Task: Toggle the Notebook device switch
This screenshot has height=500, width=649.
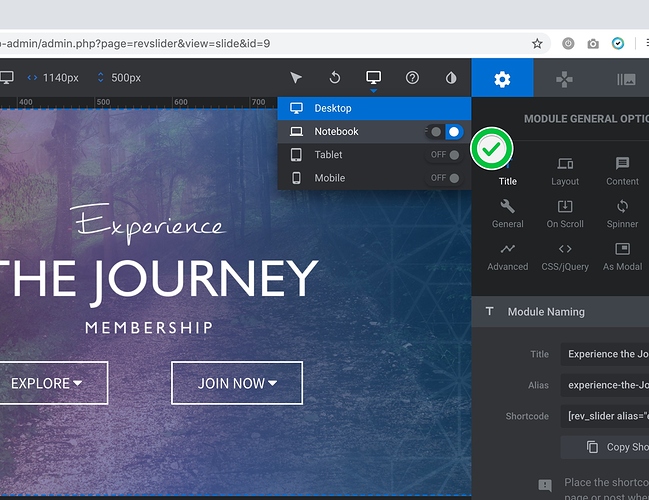Action: click(446, 132)
